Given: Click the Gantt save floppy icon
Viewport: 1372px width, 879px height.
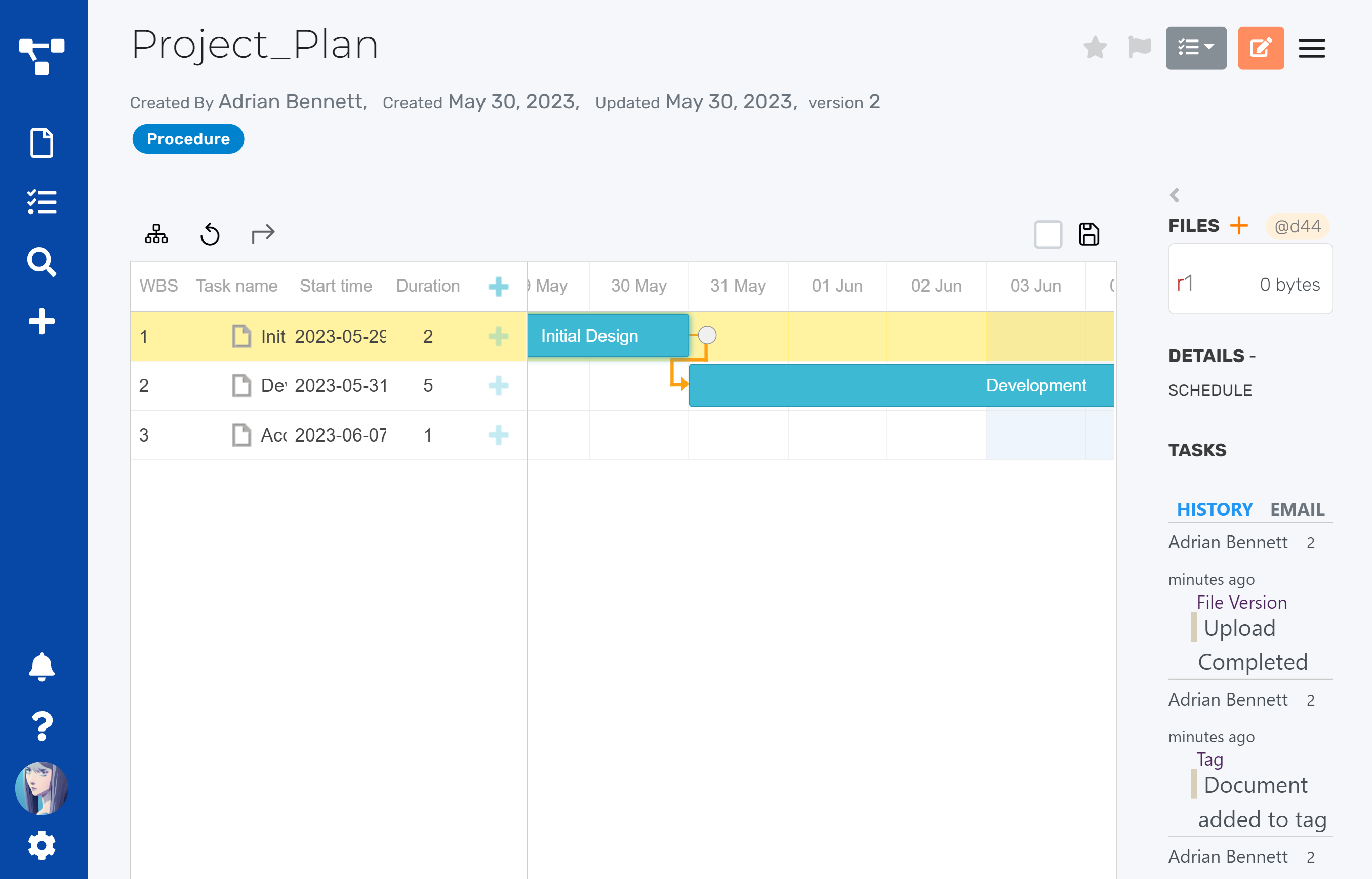Looking at the screenshot, I should (x=1088, y=234).
